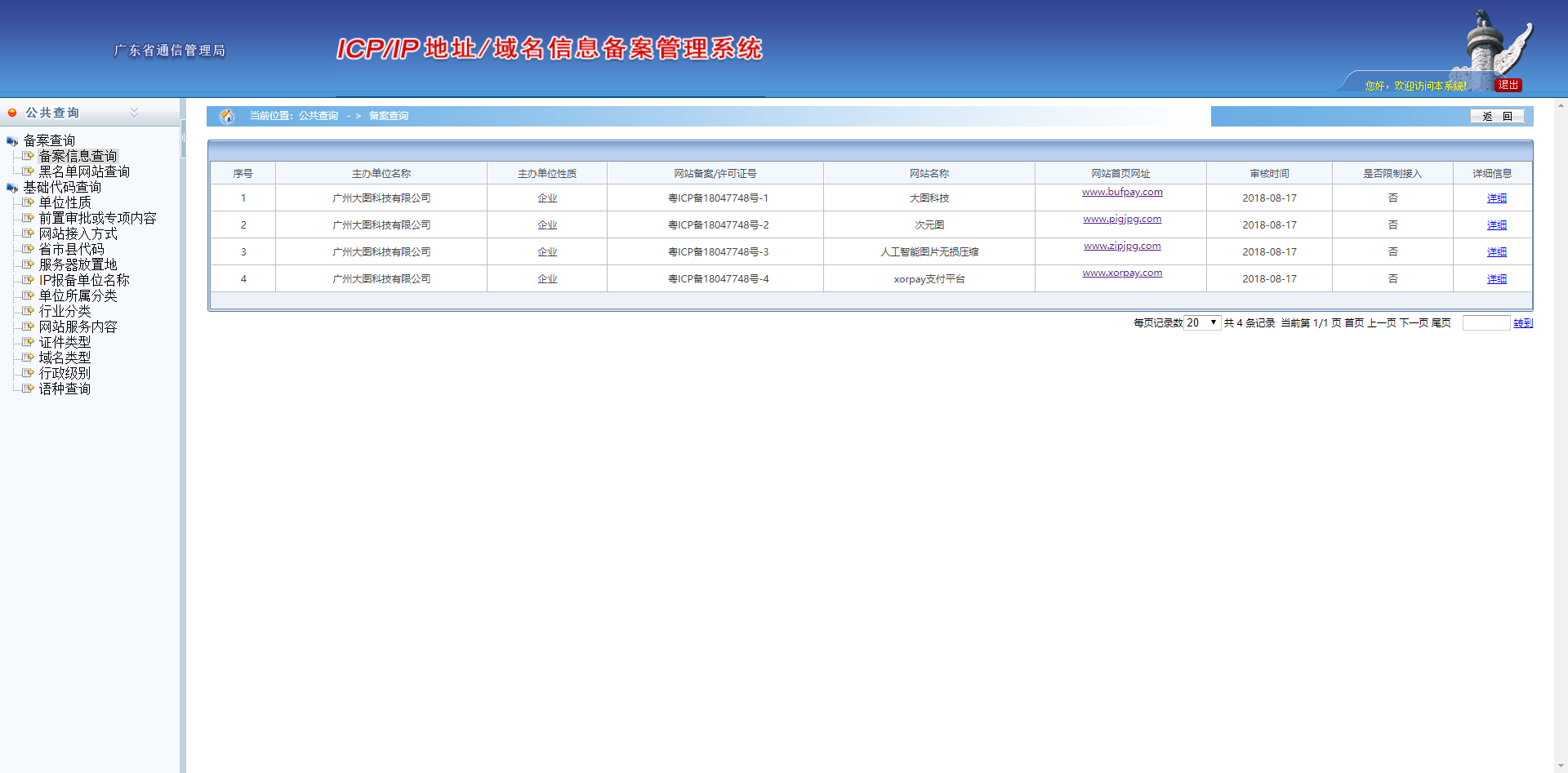Click the icon next to 单位性质

(28, 202)
